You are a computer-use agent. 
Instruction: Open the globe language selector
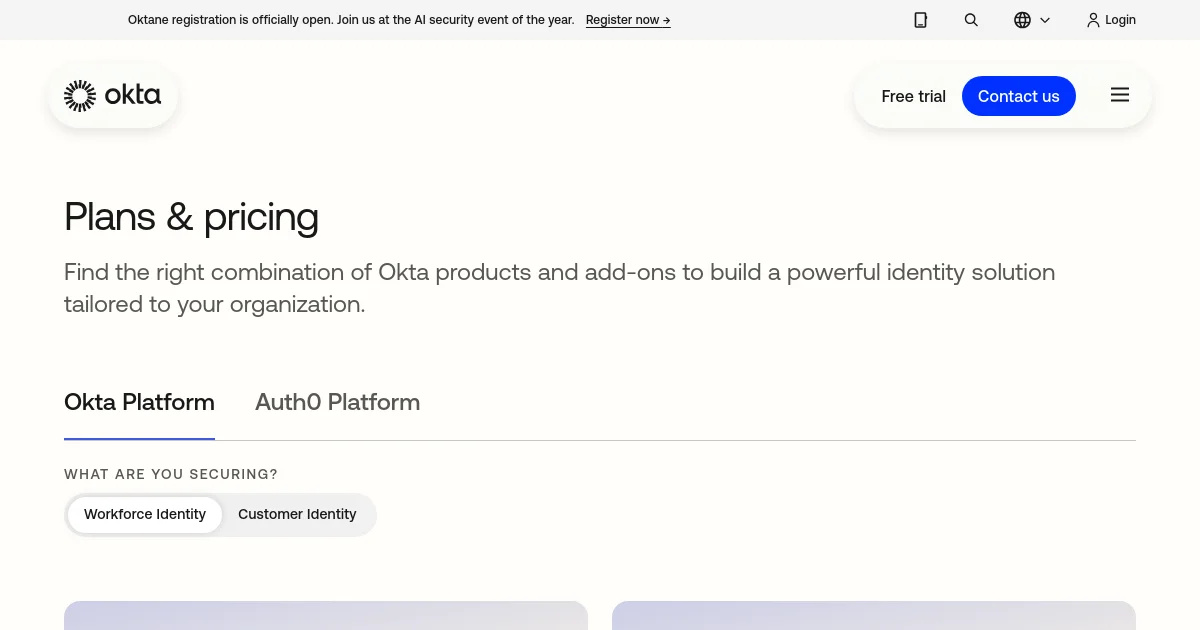[x=1032, y=20]
